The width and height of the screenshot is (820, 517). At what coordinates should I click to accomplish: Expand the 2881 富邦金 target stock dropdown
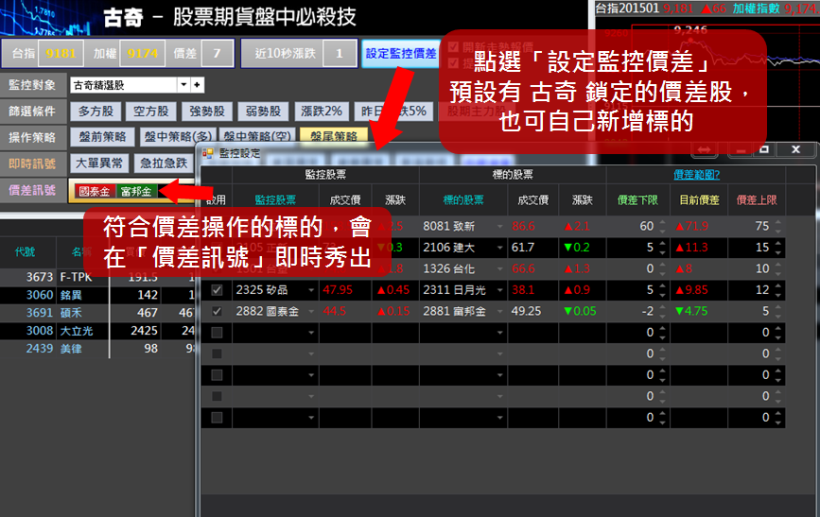point(500,311)
